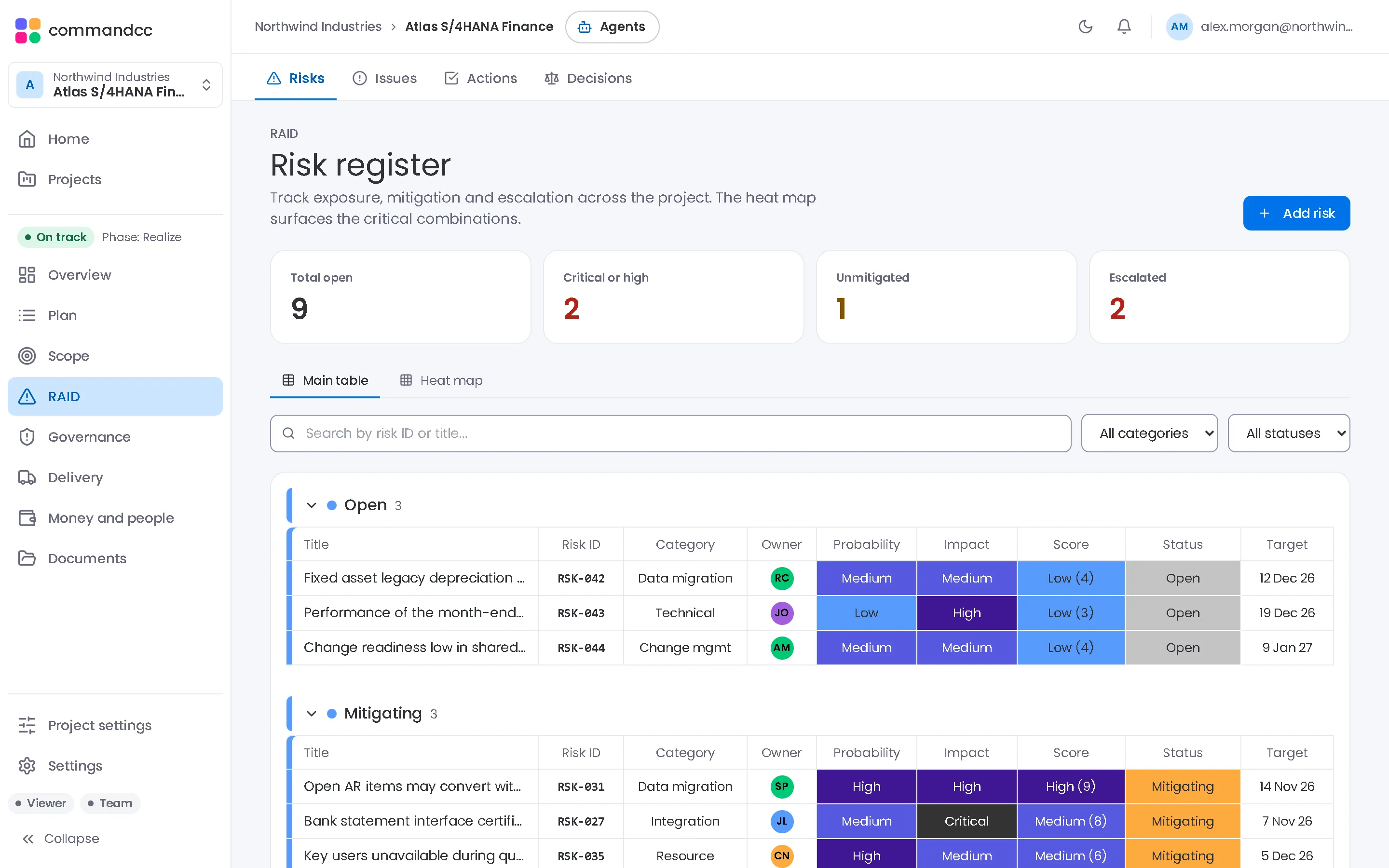
Task: Select Heat map view tab
Action: point(441,380)
